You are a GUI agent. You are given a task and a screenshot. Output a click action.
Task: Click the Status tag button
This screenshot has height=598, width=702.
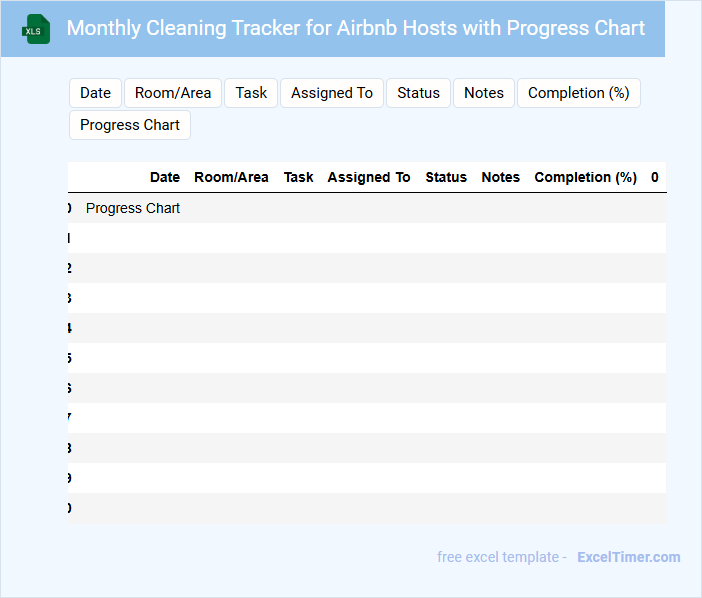pyautogui.click(x=418, y=93)
